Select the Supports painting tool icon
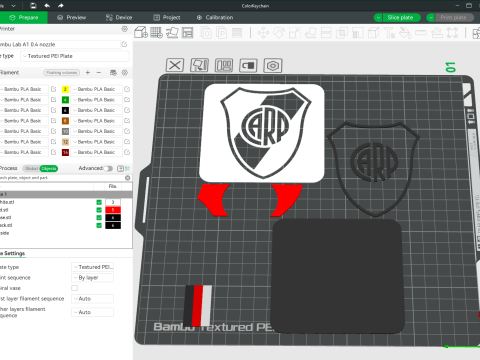 [x=357, y=33]
